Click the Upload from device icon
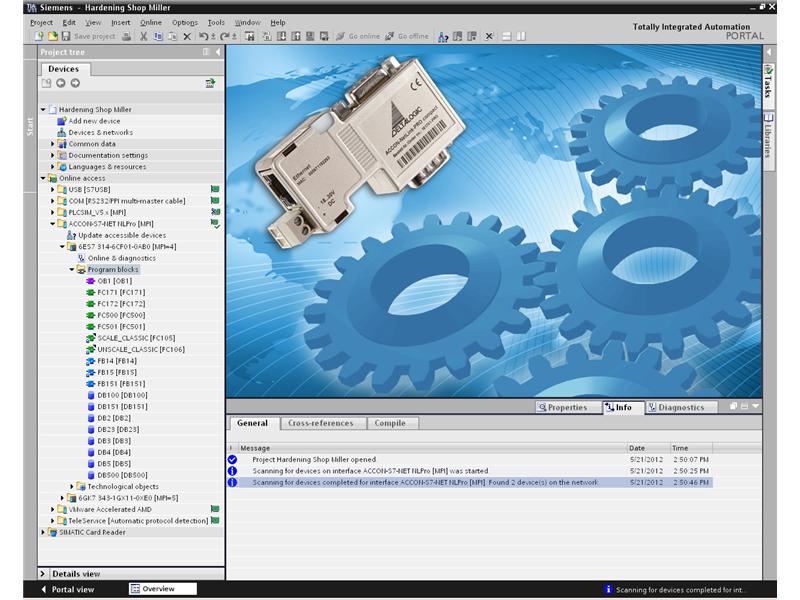 pos(295,36)
